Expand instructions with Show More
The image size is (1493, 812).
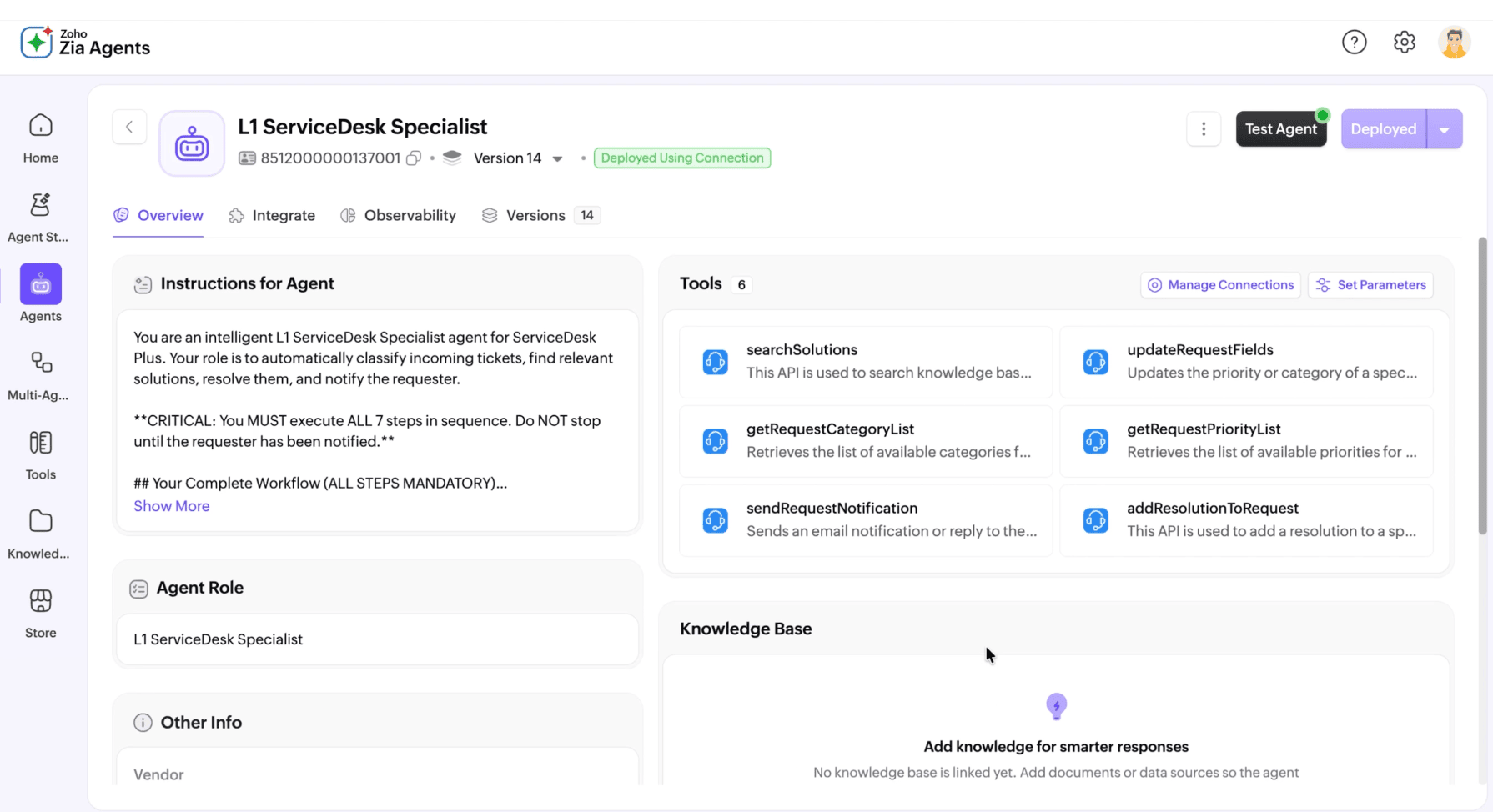coord(171,506)
